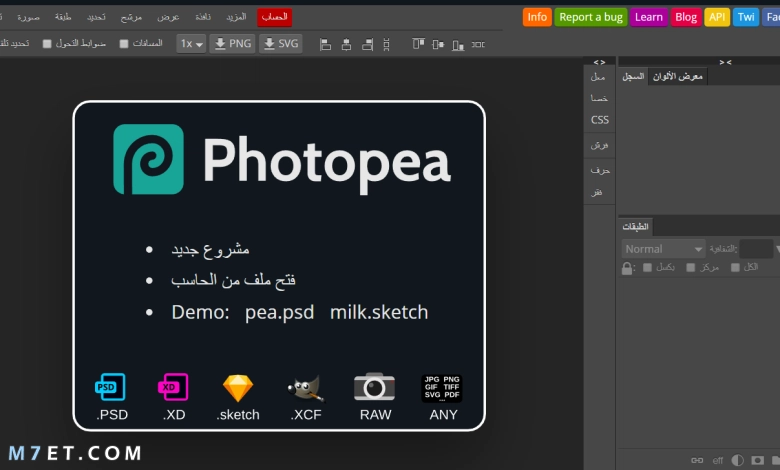Image resolution: width=780 pixels, height=470 pixels.
Task: Open the CSS side panel
Action: [x=599, y=120]
